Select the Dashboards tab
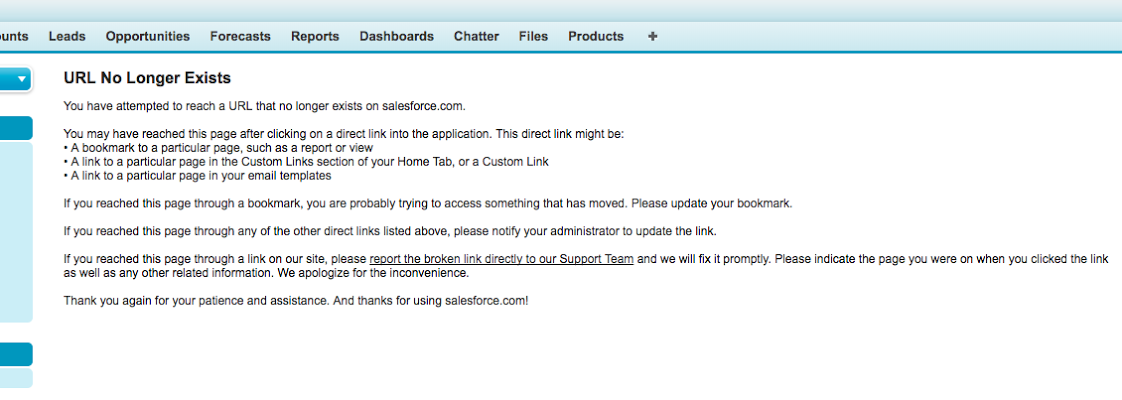The width and height of the screenshot is (1122, 400). (x=396, y=36)
